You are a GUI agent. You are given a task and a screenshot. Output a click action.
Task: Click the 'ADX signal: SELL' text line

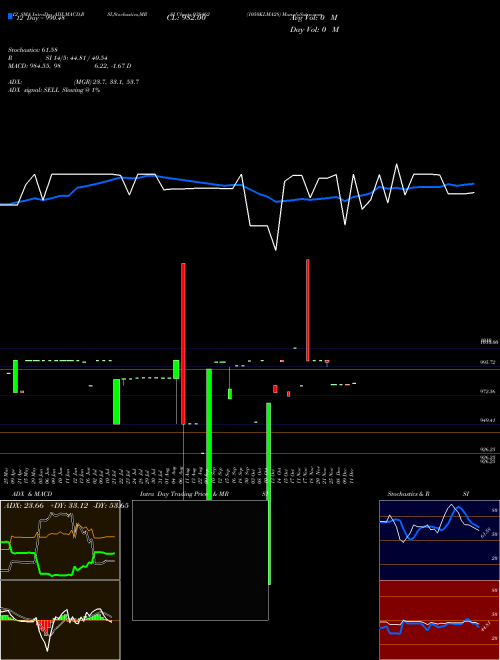click(x=54, y=90)
